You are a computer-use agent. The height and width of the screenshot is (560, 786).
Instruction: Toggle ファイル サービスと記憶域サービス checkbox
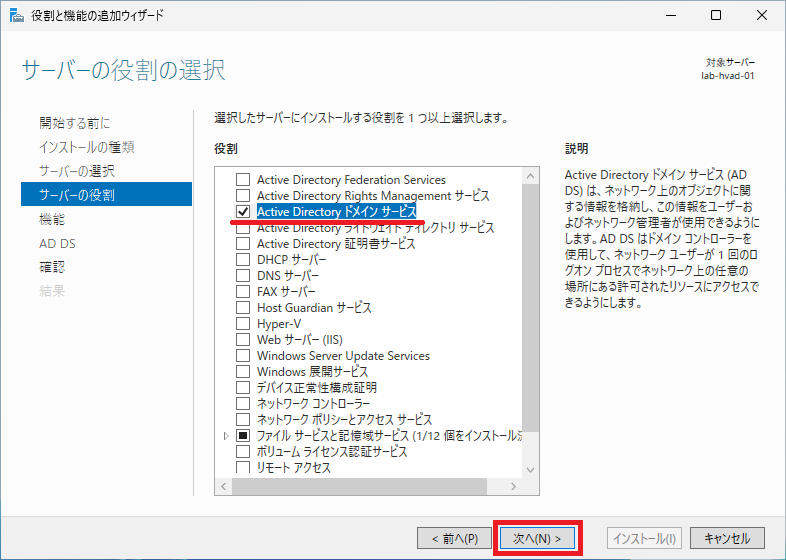(x=243, y=436)
